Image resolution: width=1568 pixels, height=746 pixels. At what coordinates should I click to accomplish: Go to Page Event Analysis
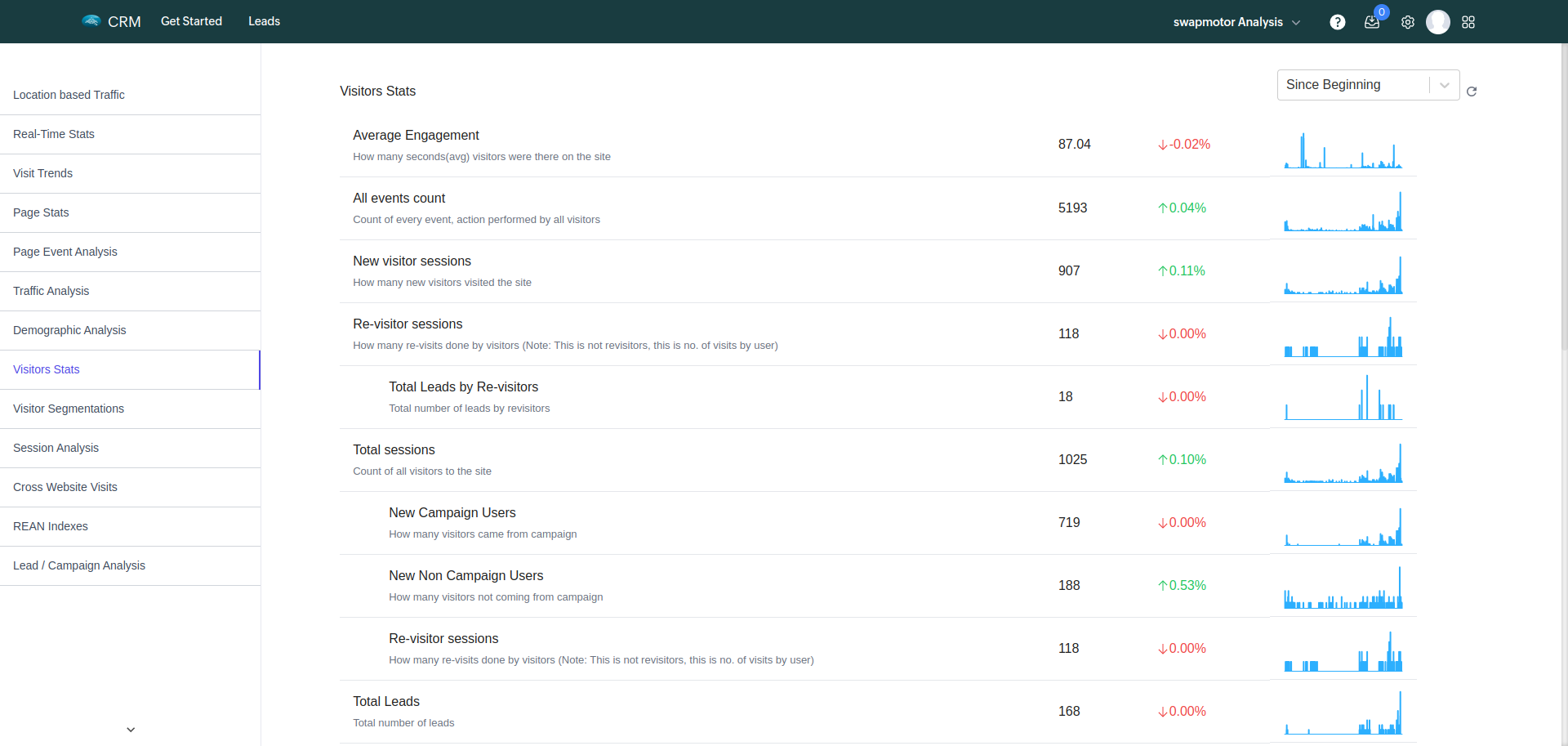point(131,252)
